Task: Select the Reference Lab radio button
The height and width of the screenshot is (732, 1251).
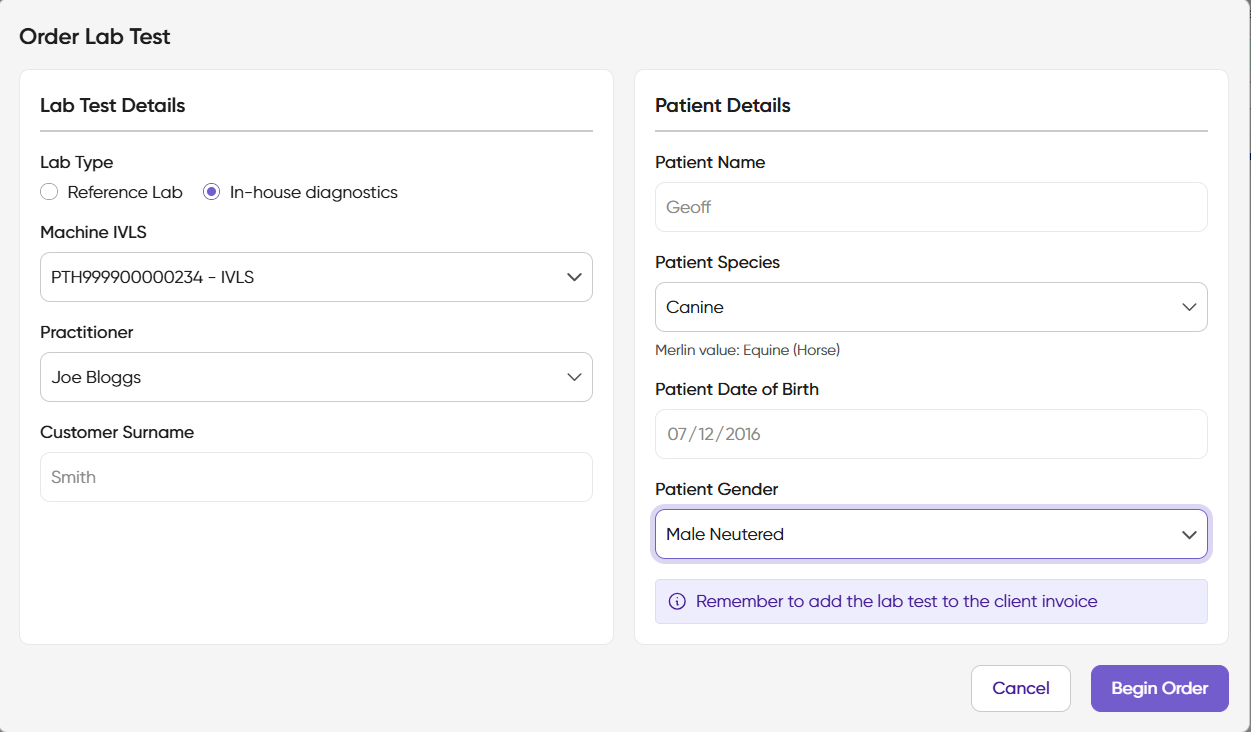Action: [x=49, y=192]
